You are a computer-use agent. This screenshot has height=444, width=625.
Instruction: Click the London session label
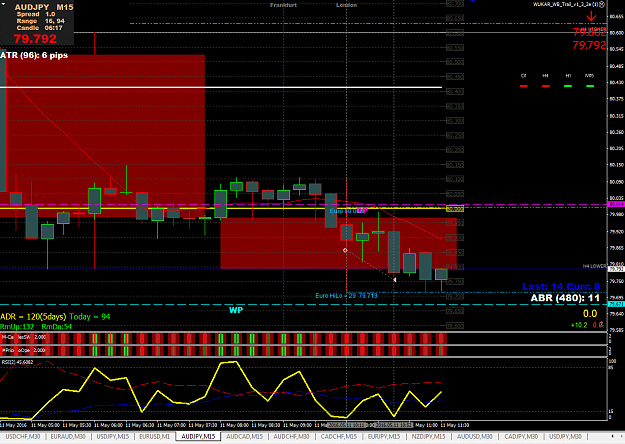point(346,5)
